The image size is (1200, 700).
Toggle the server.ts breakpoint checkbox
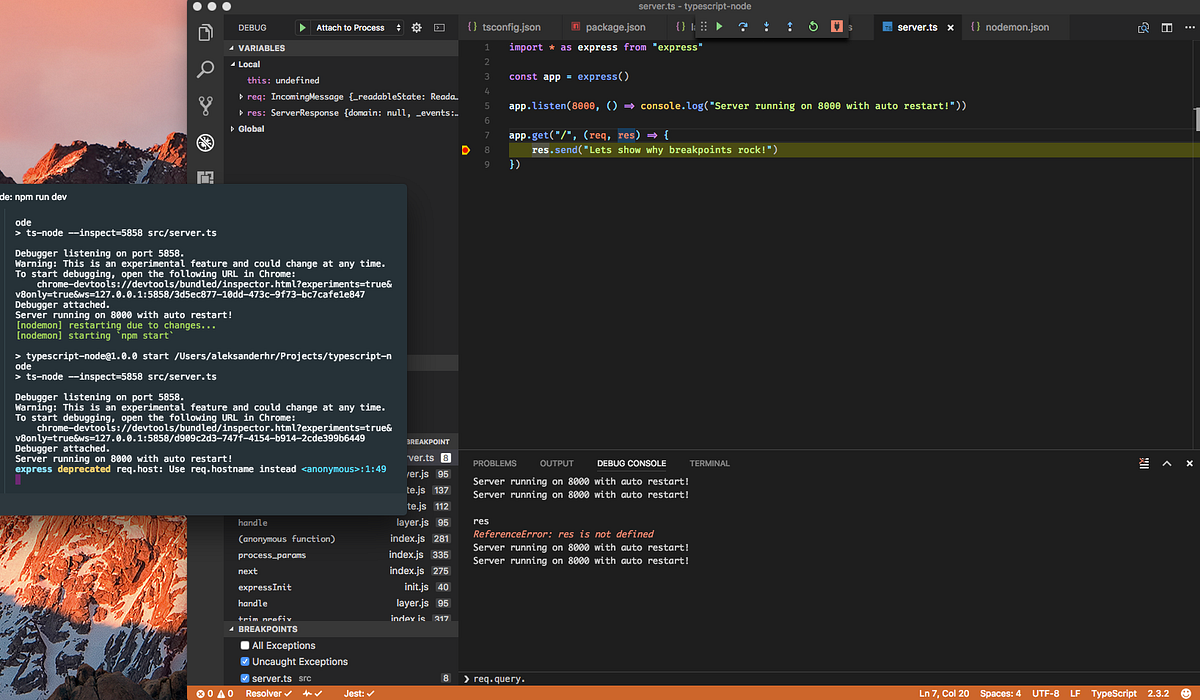pyautogui.click(x=244, y=678)
